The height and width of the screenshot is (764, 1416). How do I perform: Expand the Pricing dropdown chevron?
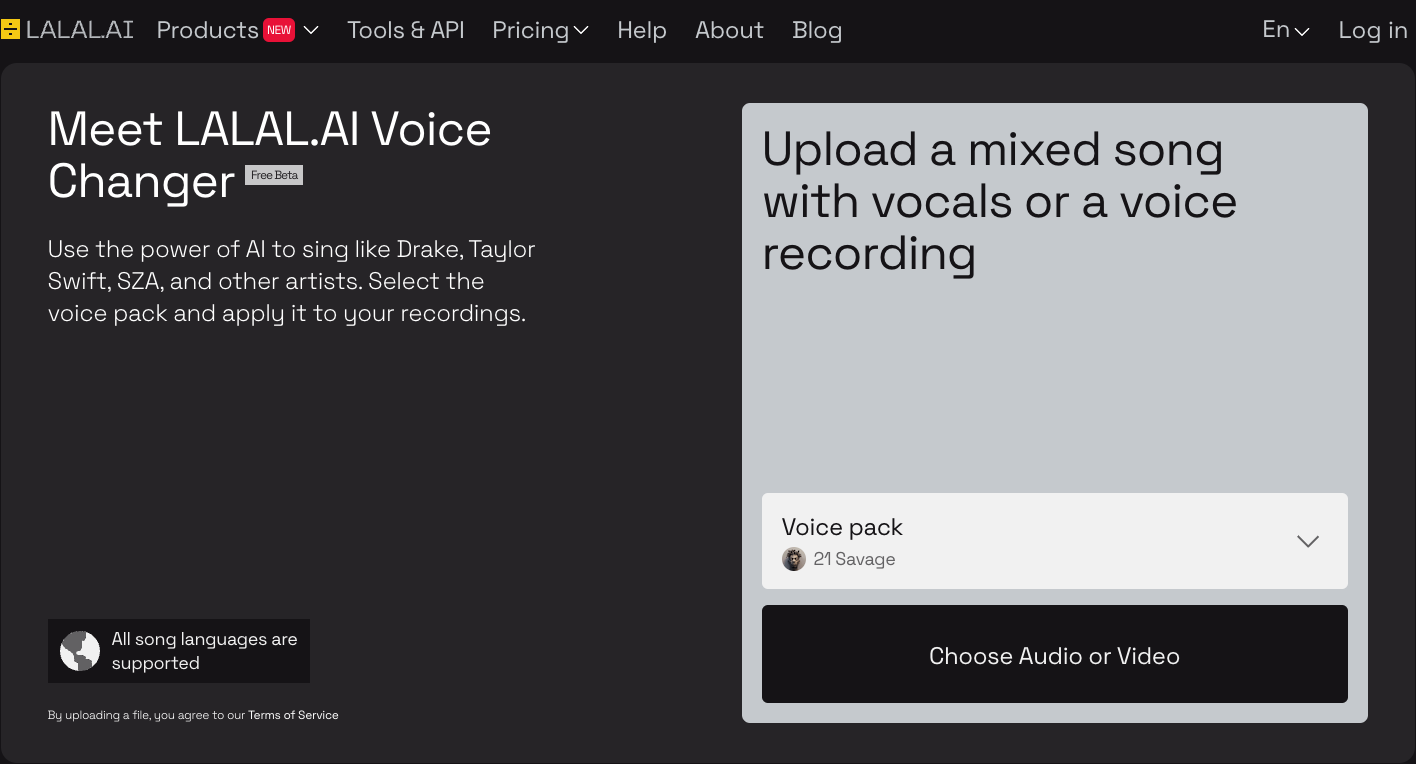coord(581,32)
